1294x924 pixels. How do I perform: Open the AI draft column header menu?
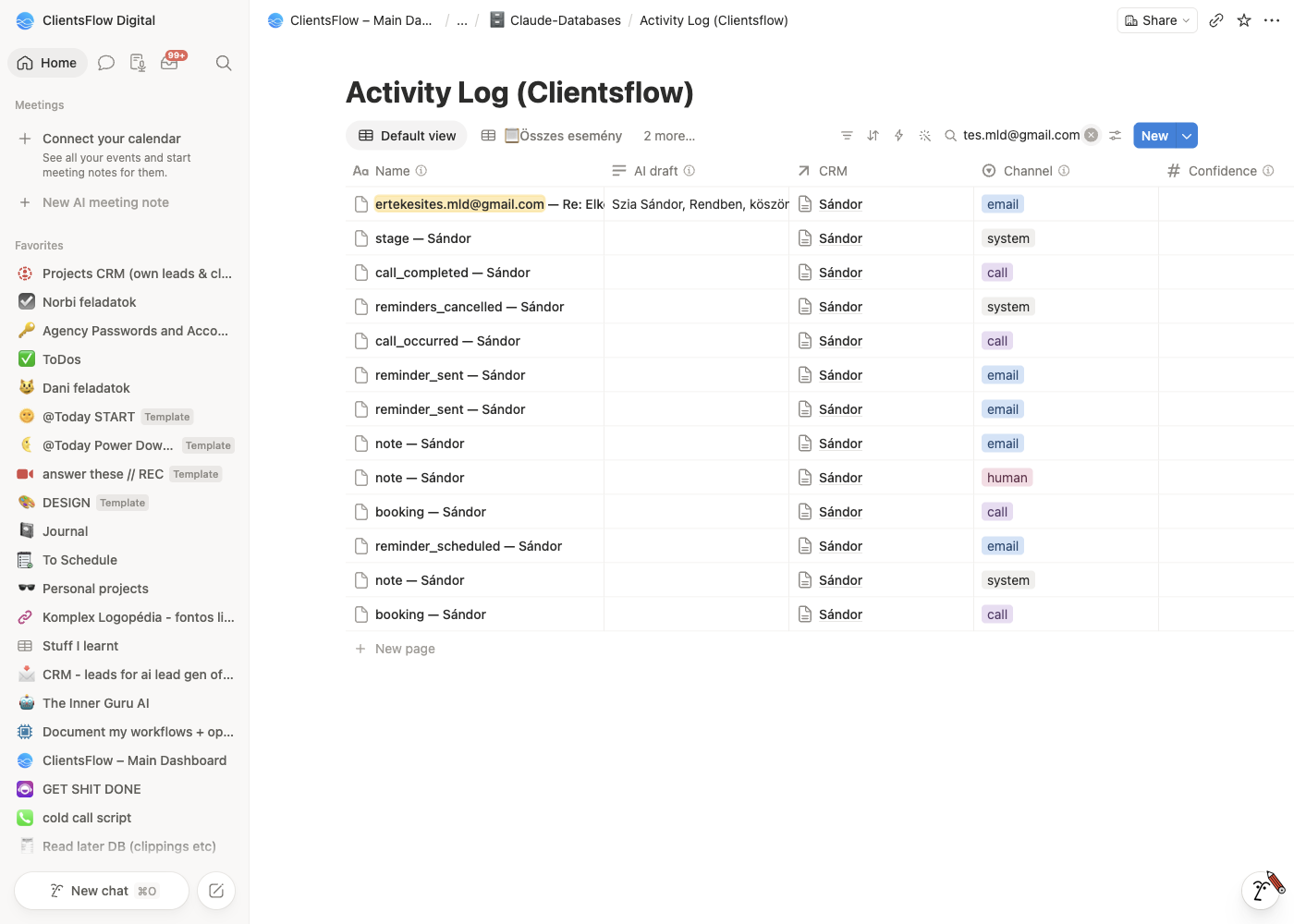pos(654,171)
